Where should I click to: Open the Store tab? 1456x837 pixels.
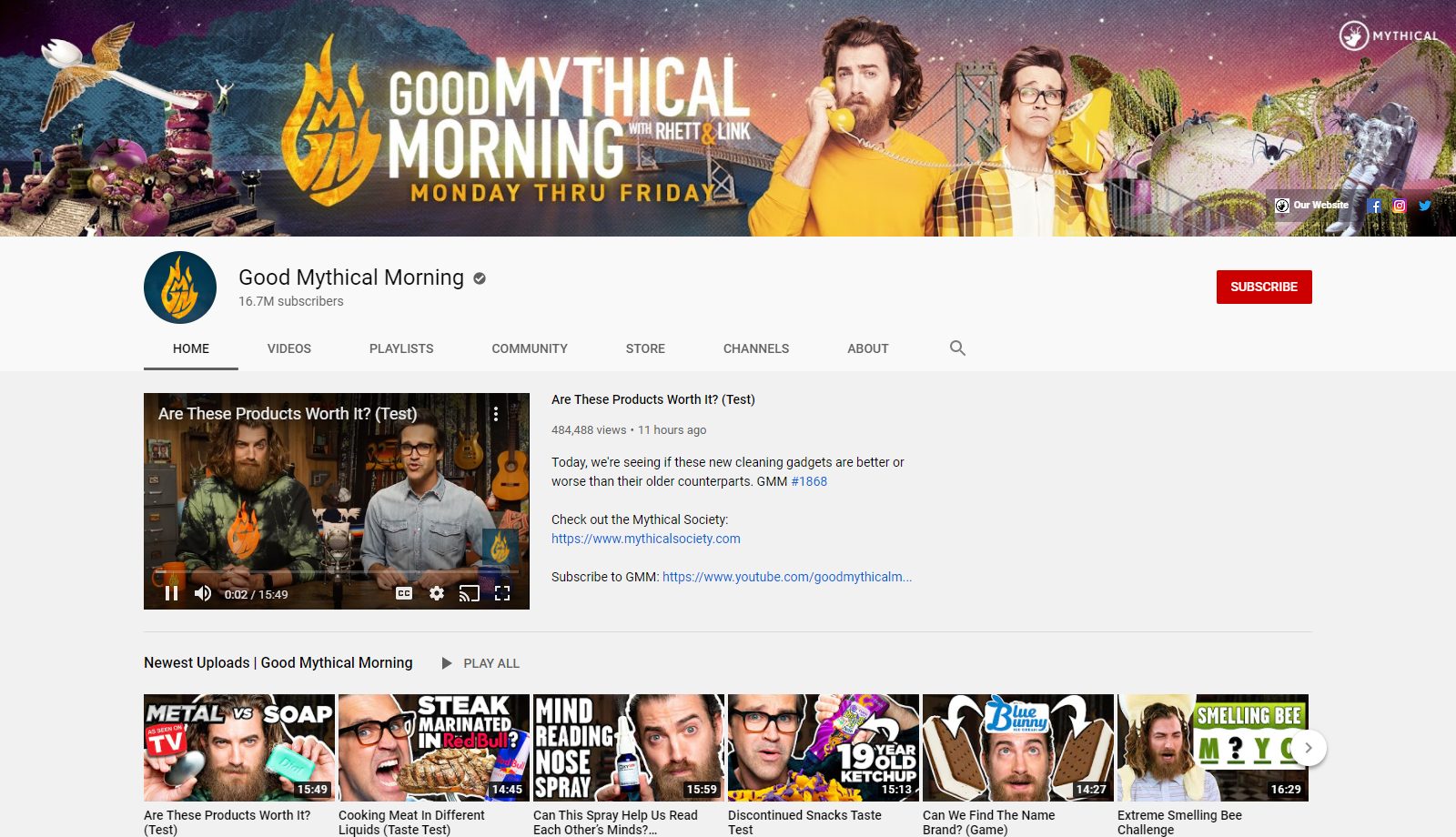[x=645, y=348]
